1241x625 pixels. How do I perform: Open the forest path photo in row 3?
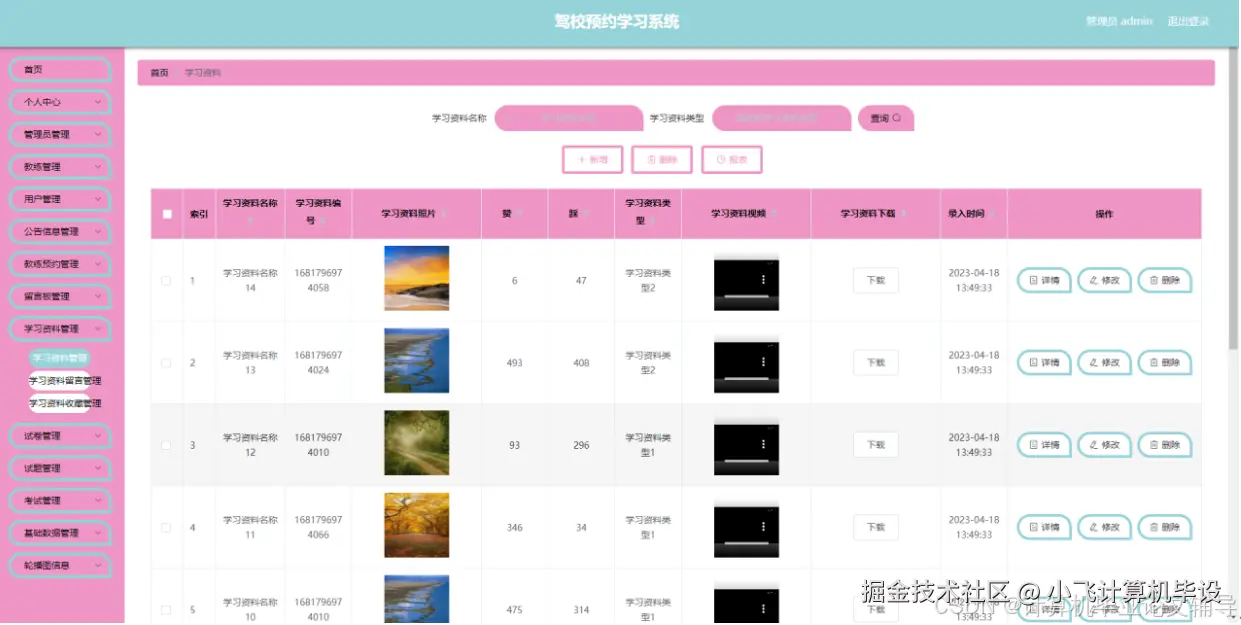pyautogui.click(x=416, y=443)
